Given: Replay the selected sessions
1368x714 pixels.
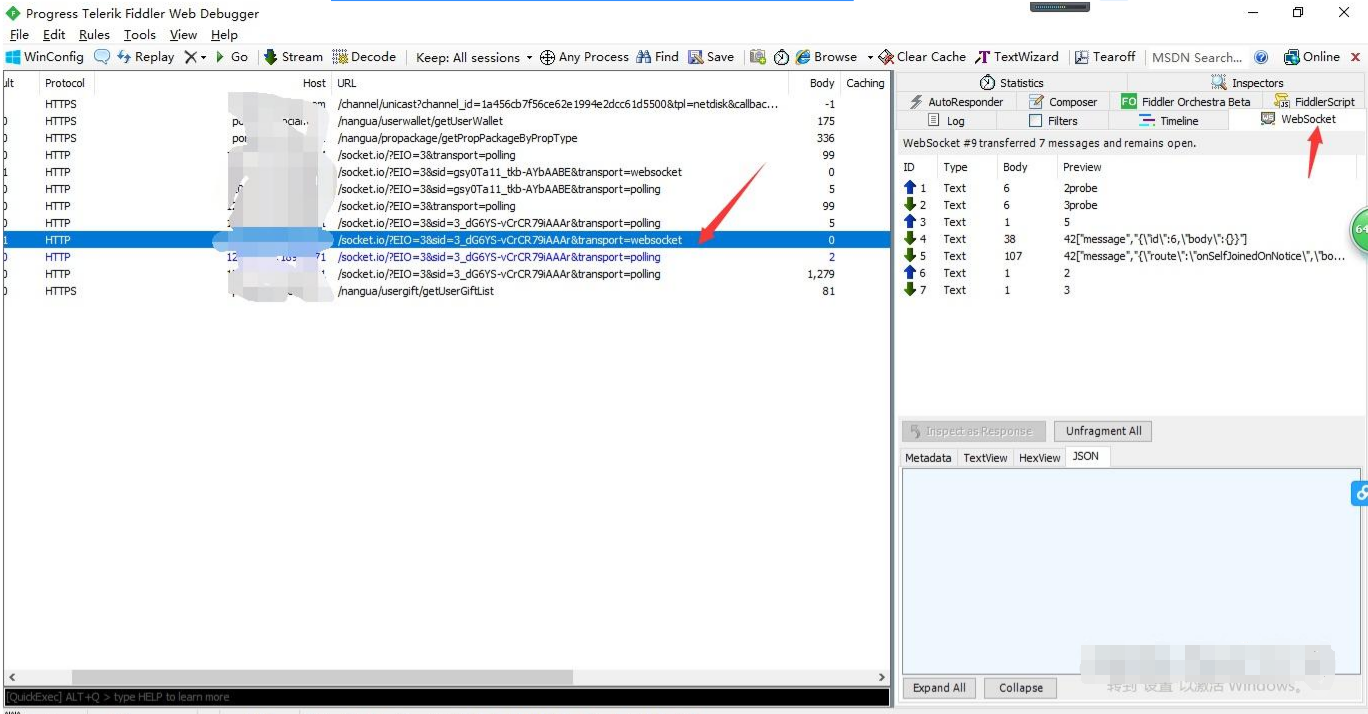Looking at the screenshot, I should (146, 57).
